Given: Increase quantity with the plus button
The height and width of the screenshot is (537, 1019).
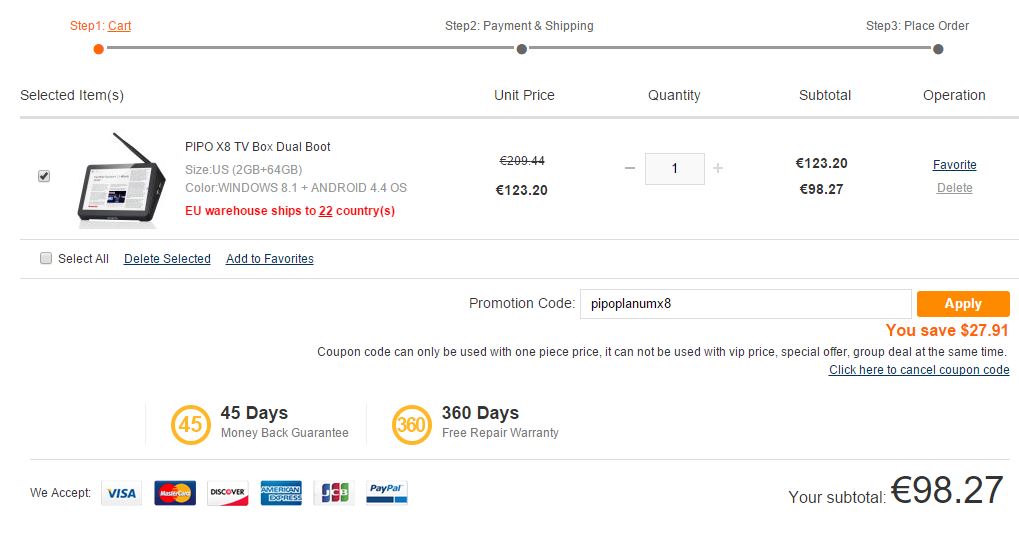Looking at the screenshot, I should tap(718, 168).
